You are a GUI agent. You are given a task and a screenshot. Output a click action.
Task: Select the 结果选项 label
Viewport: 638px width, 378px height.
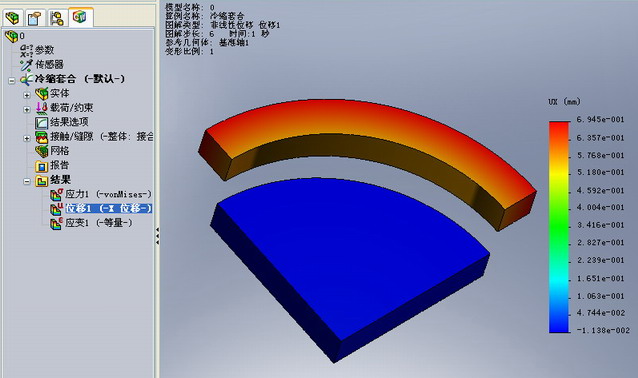pyautogui.click(x=69, y=122)
